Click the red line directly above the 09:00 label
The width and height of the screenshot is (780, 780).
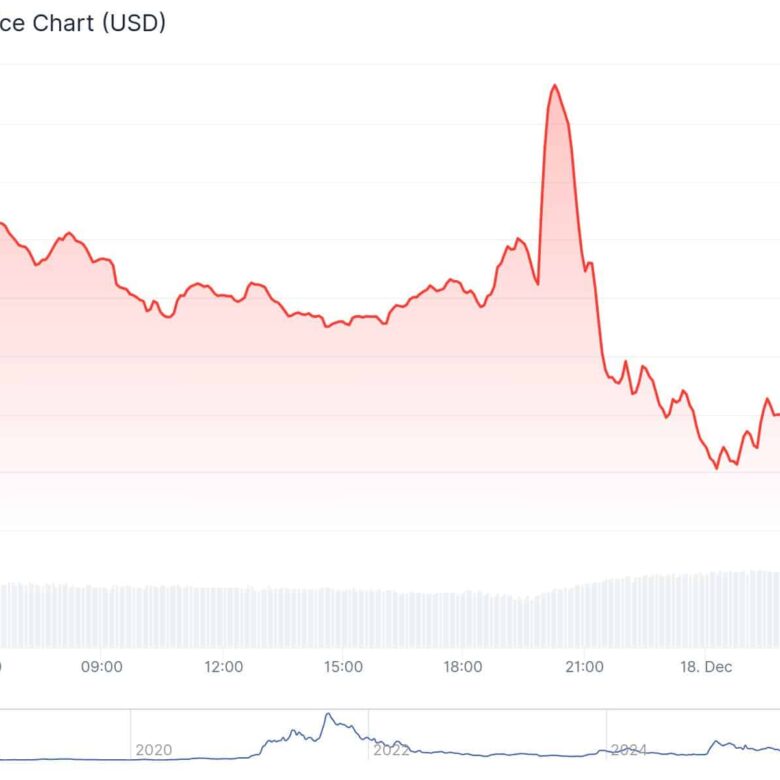(102, 260)
